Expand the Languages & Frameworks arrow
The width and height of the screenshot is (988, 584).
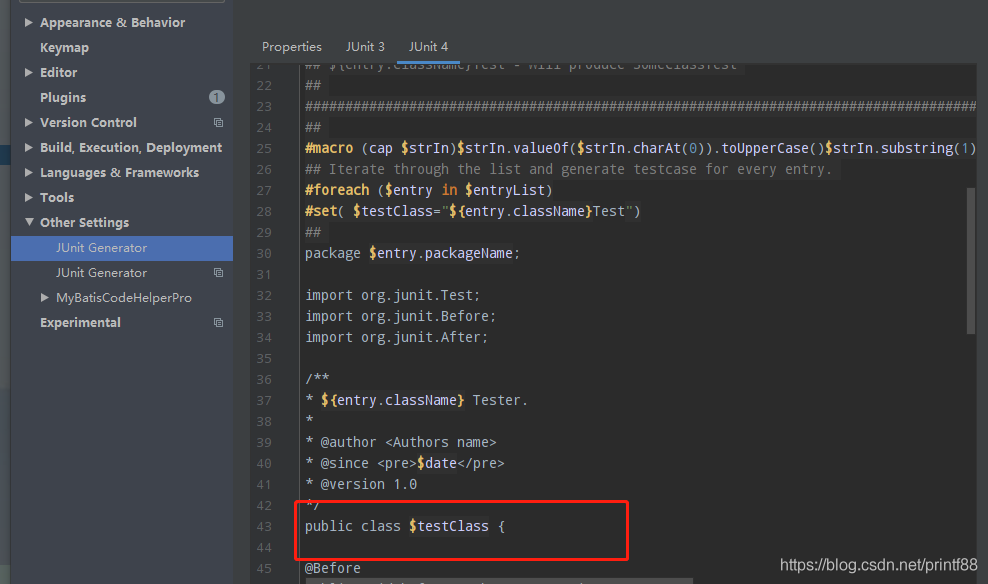pyautogui.click(x=29, y=173)
